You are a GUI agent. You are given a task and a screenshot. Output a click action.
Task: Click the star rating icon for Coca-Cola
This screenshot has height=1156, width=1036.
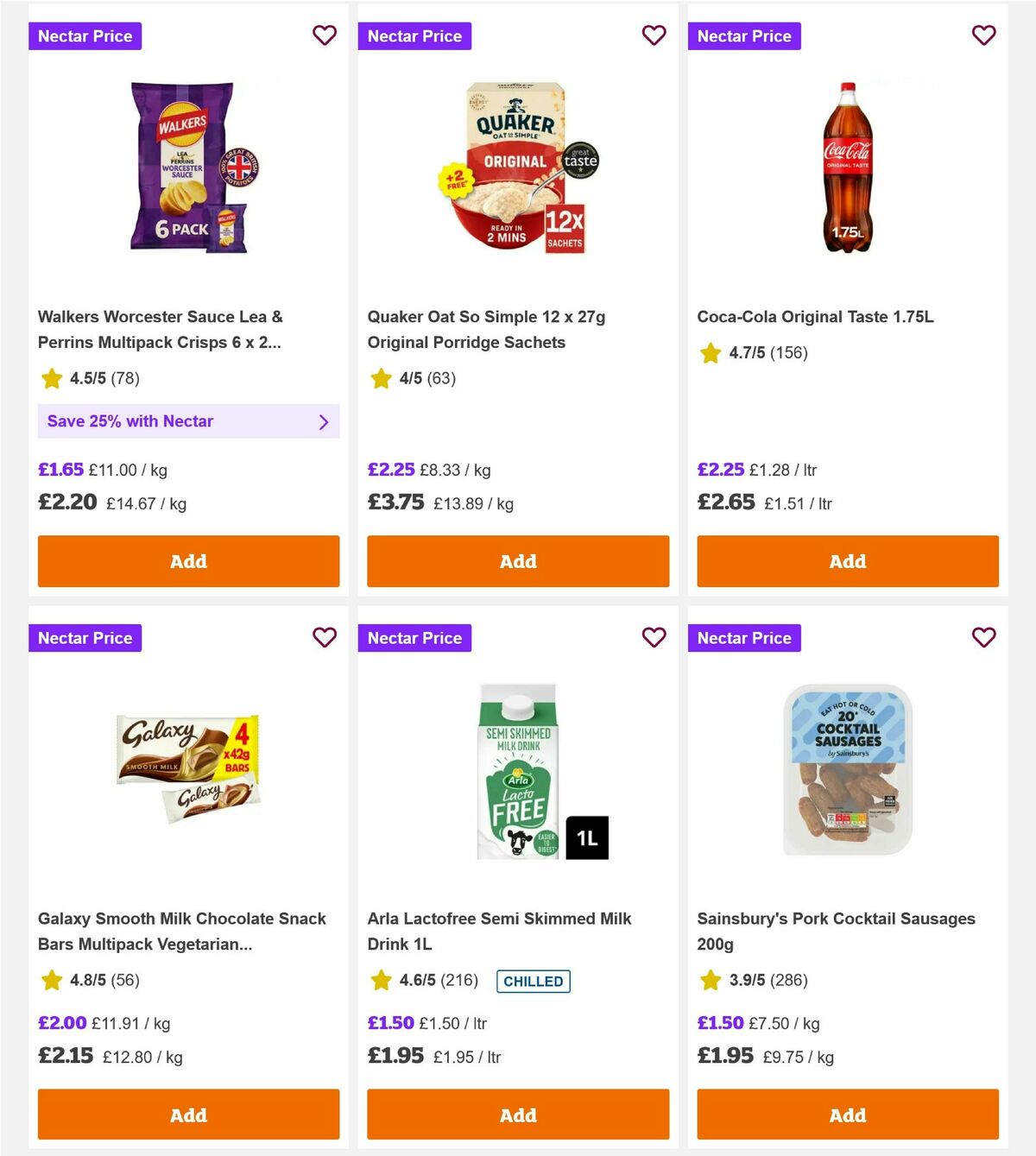tap(710, 353)
